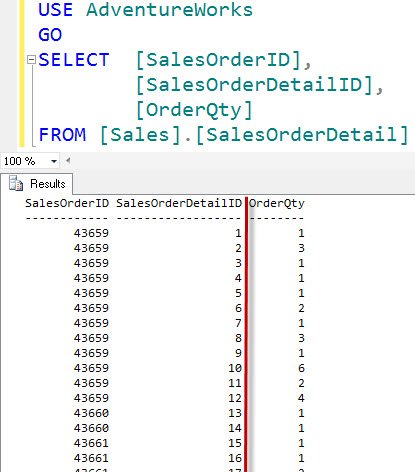Click OrderQty value 6
Screen dimensions: 415x472
coord(301,368)
